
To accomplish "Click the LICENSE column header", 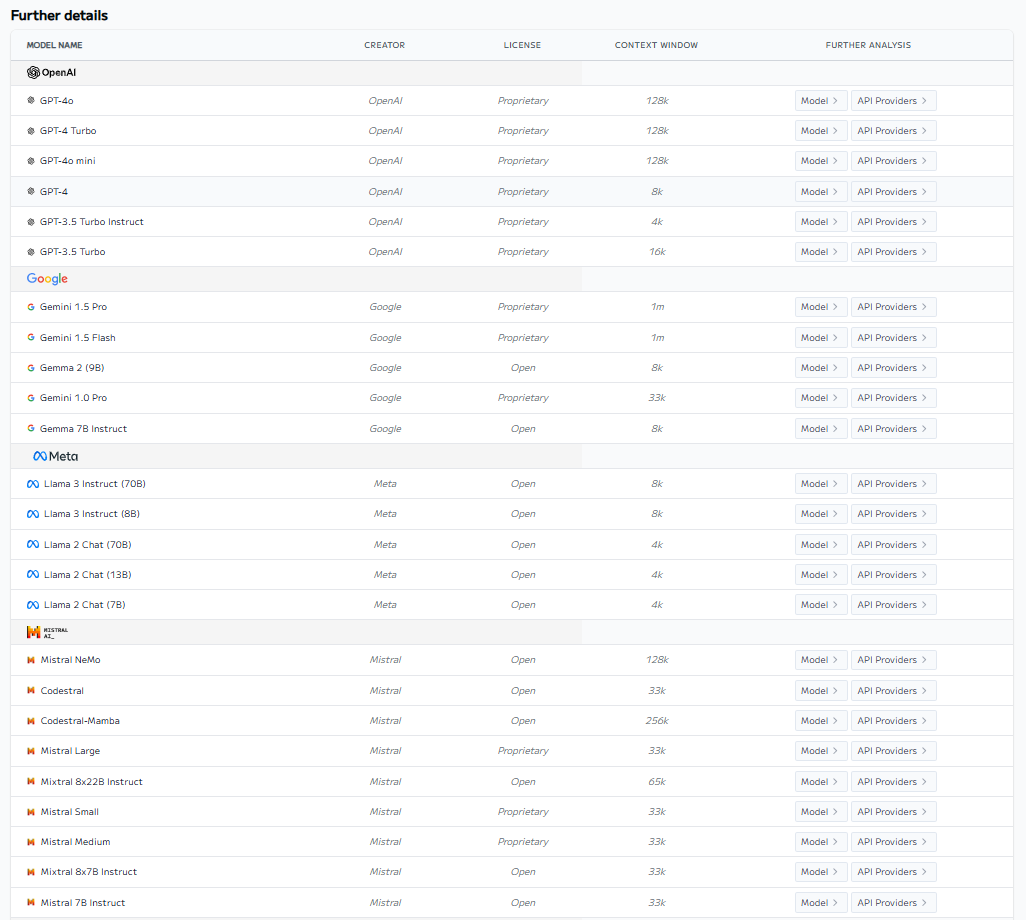I will [522, 45].
